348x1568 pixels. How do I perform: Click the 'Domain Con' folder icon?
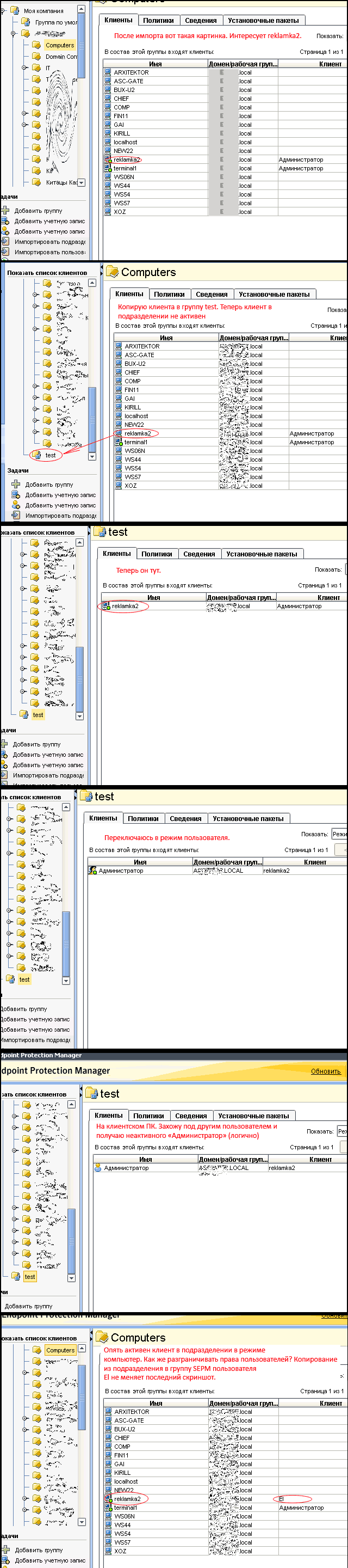pos(36,57)
